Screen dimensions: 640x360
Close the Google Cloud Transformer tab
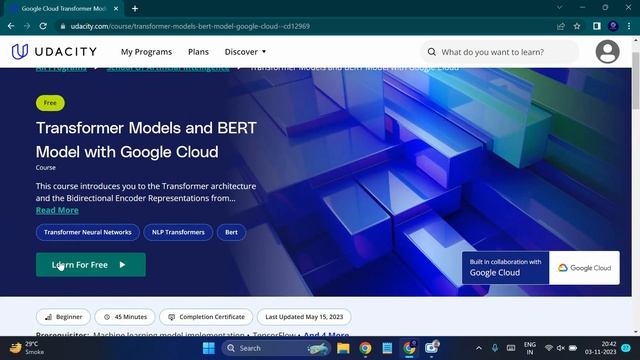[x=116, y=8]
